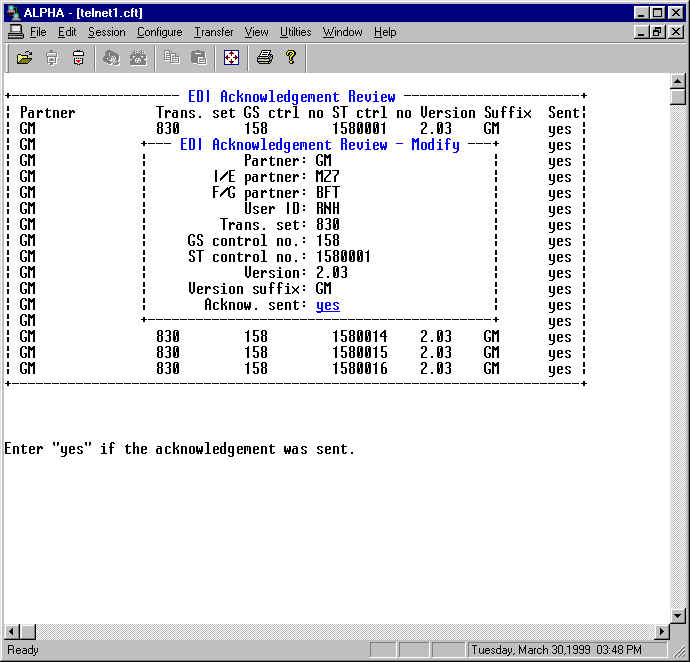Click the Paste clipboard toolbar icon
This screenshot has height=662, width=690.
pos(198,58)
